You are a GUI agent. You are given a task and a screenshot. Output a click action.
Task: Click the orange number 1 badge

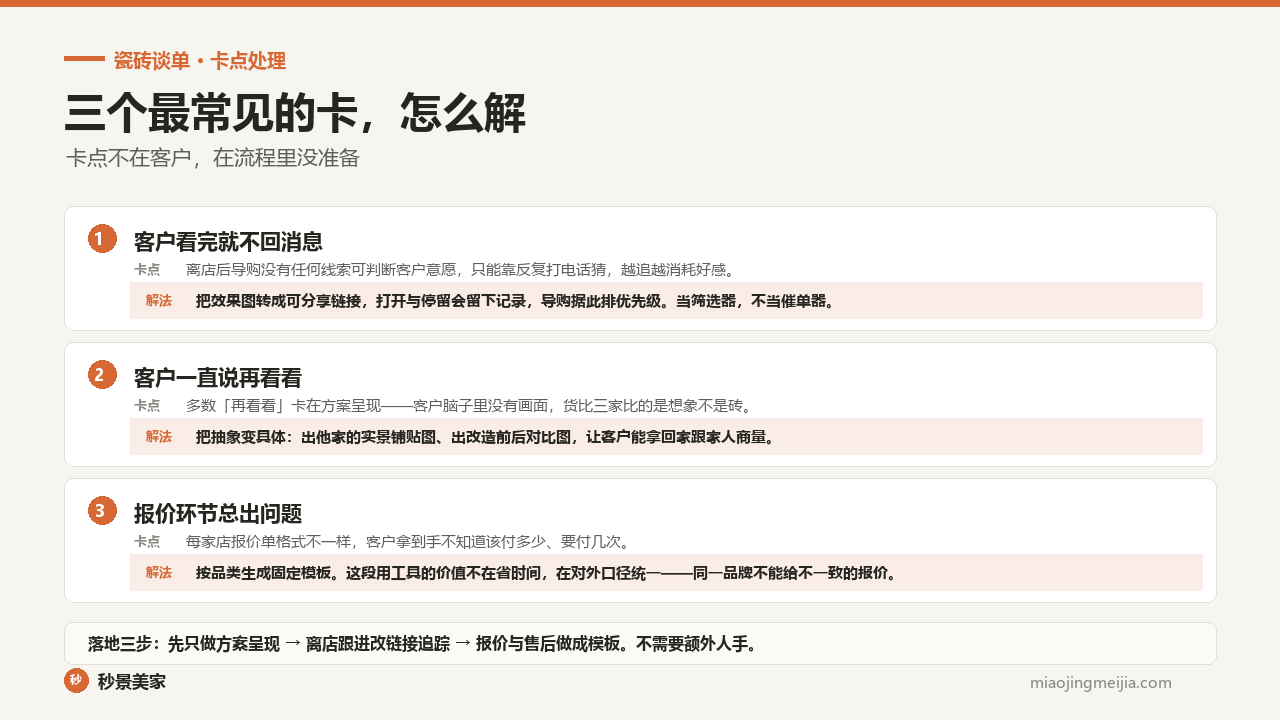[102, 239]
